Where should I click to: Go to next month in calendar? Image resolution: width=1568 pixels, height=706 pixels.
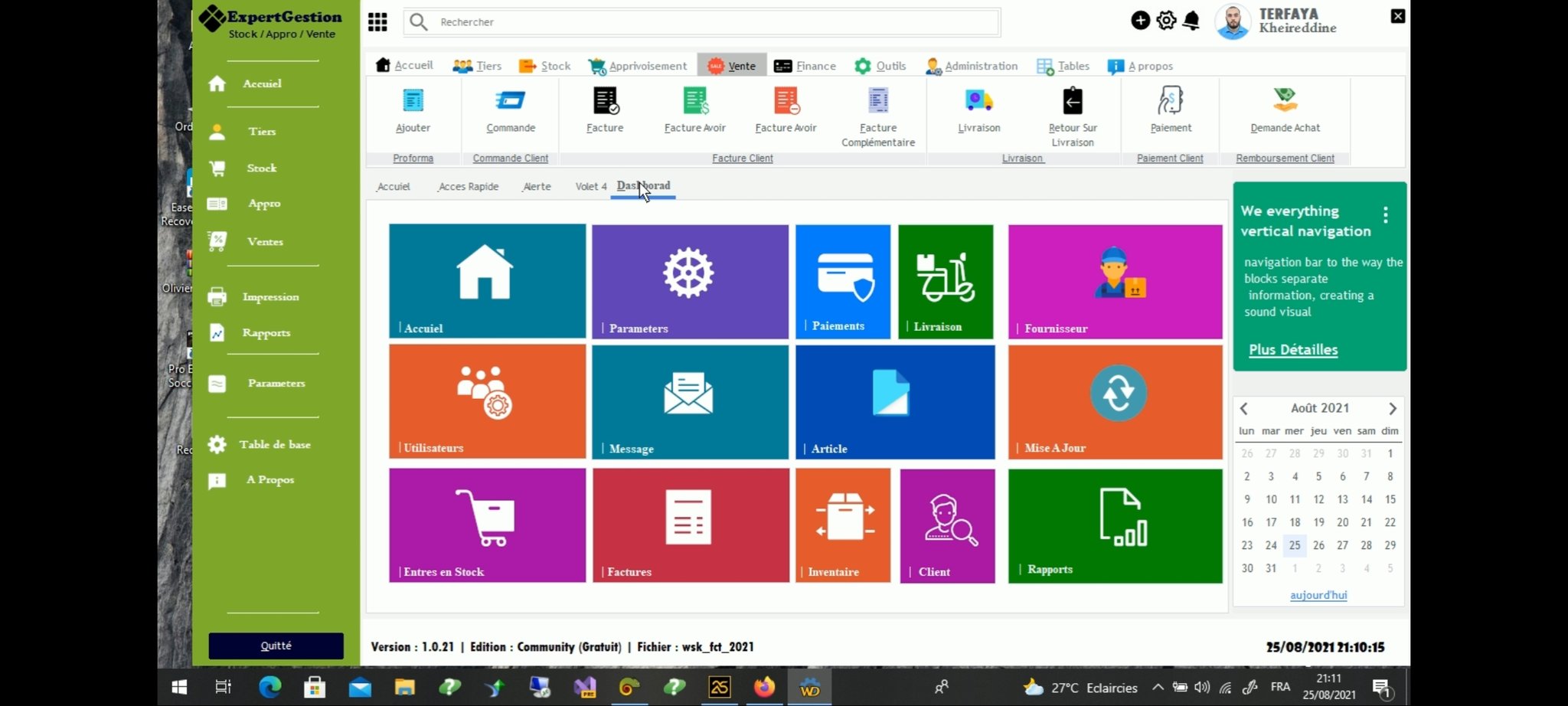(1392, 409)
